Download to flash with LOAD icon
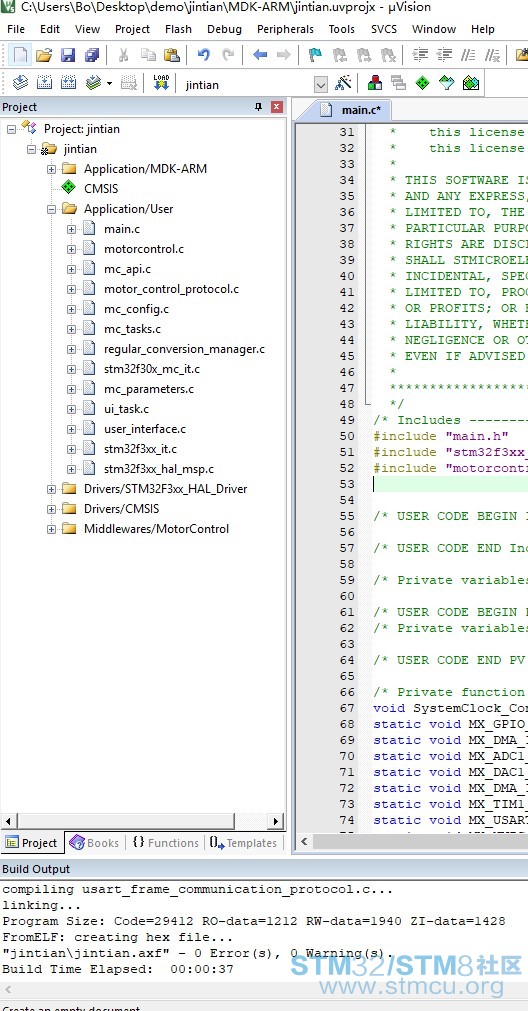The width and height of the screenshot is (528, 1011). [x=161, y=83]
